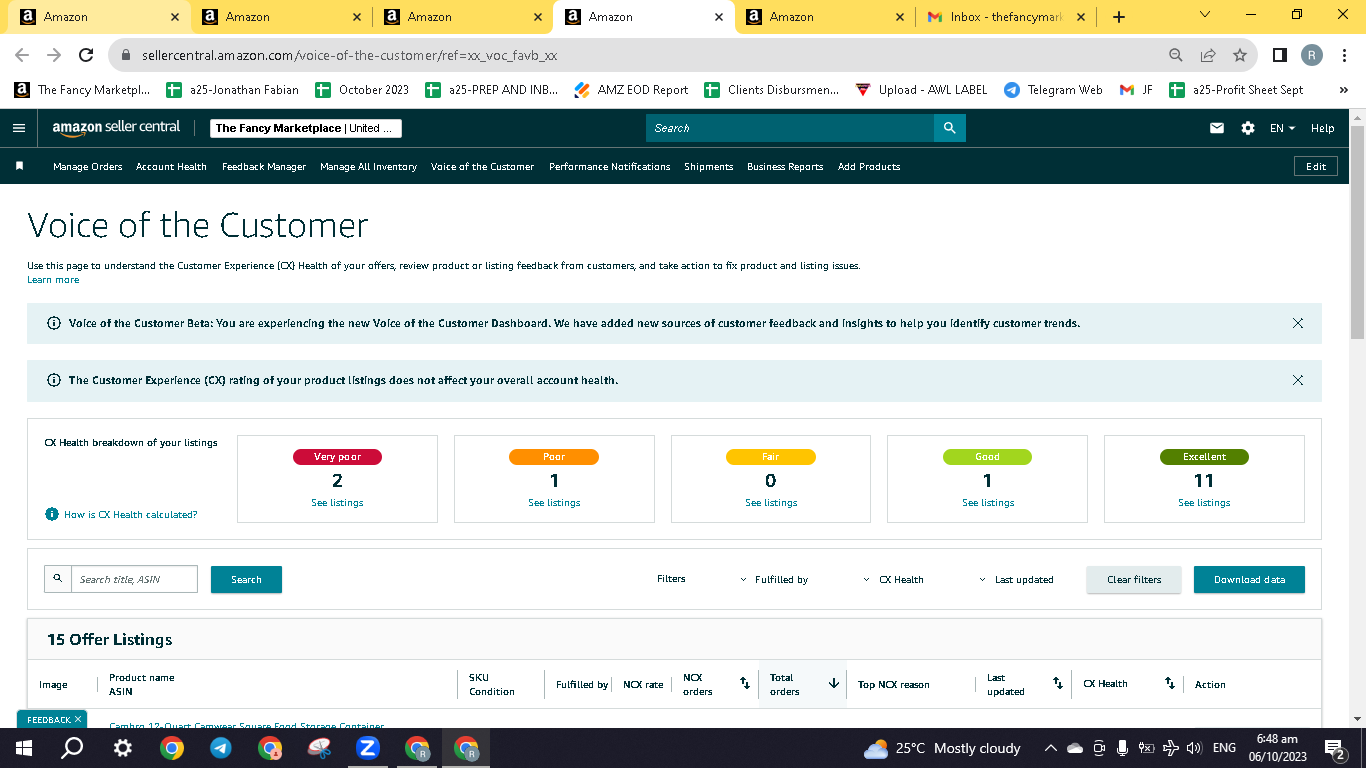The width and height of the screenshot is (1366, 768).
Task: Open Windows Start menu
Action: coord(23,748)
